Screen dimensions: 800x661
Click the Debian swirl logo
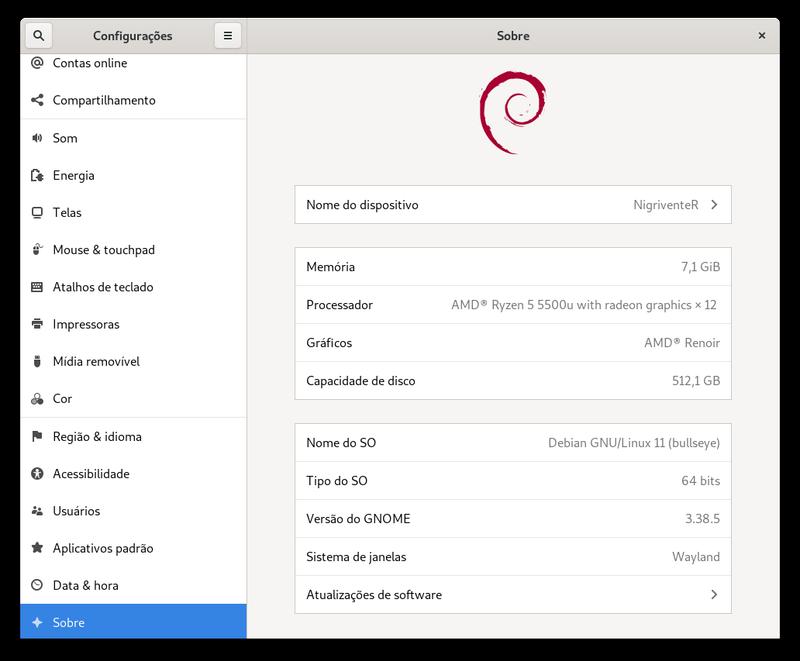coord(512,113)
